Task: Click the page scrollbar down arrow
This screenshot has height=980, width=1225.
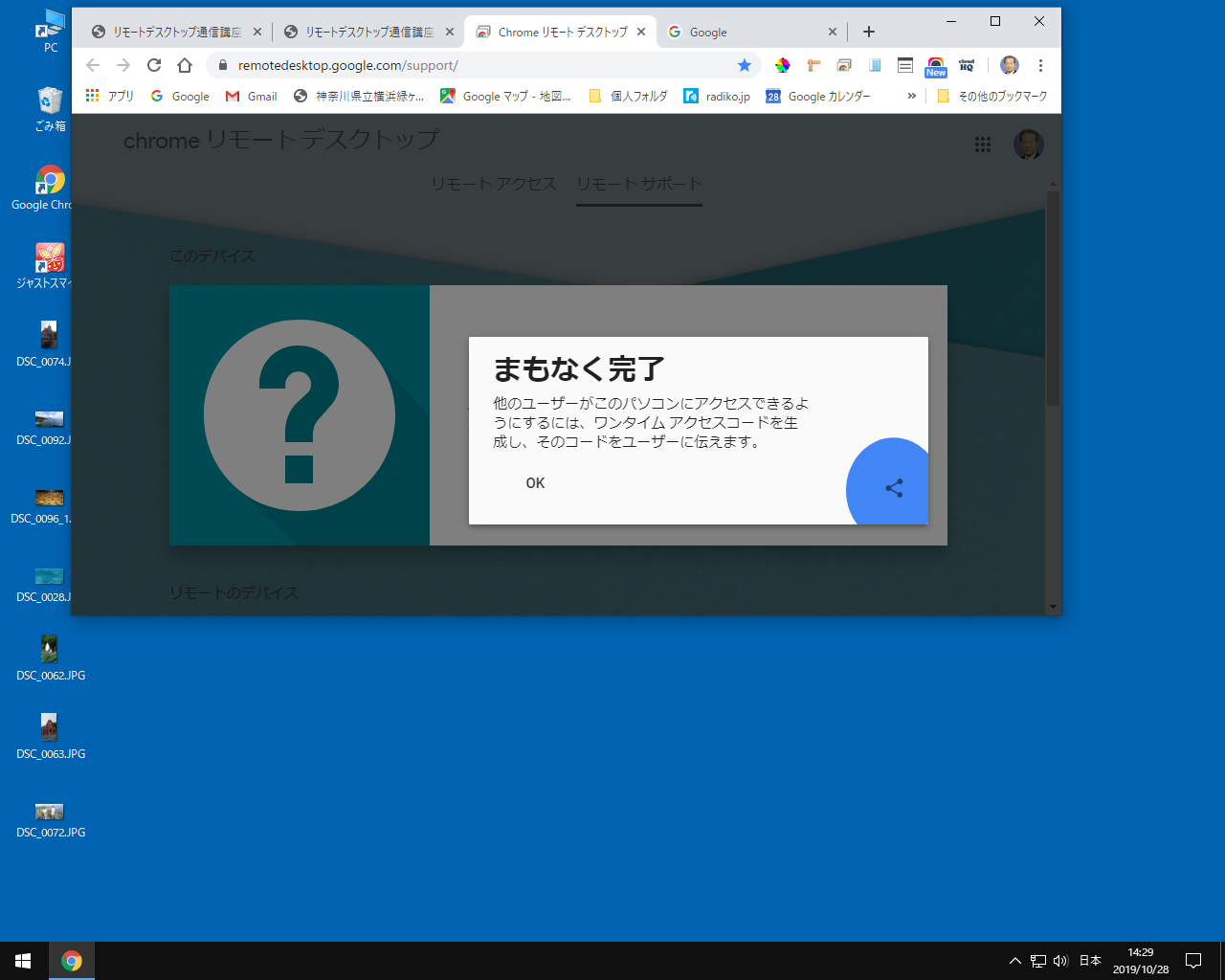Action: tap(1053, 607)
